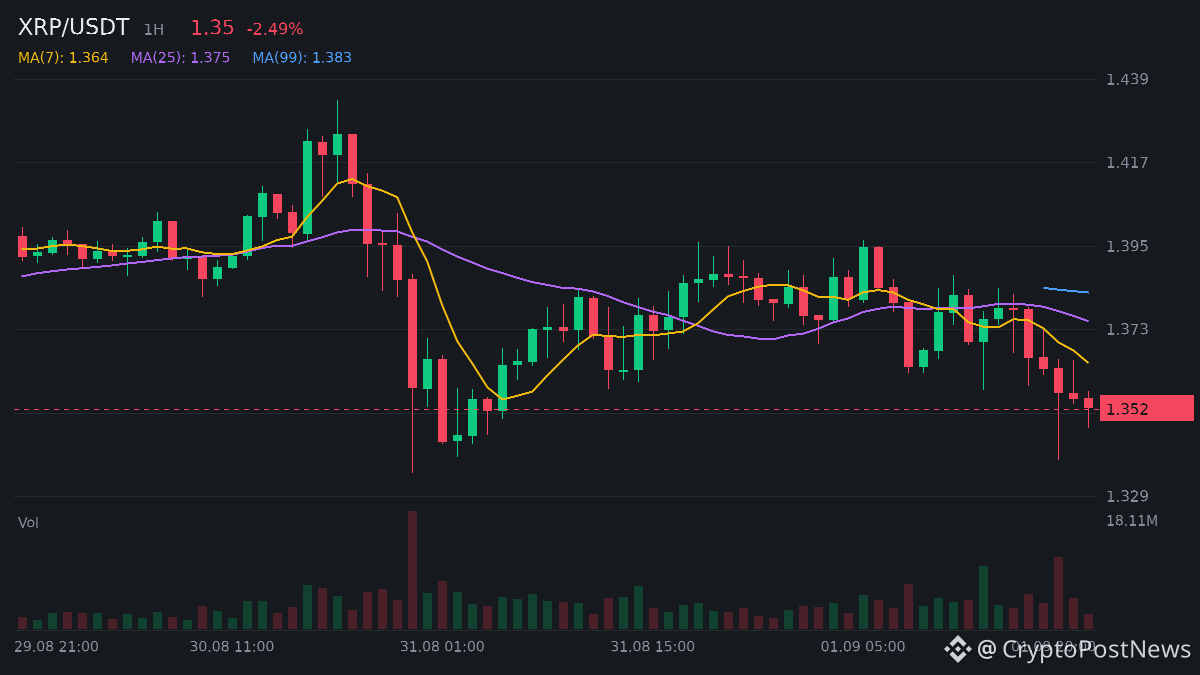Click the -2.49% change percentage

275,29
